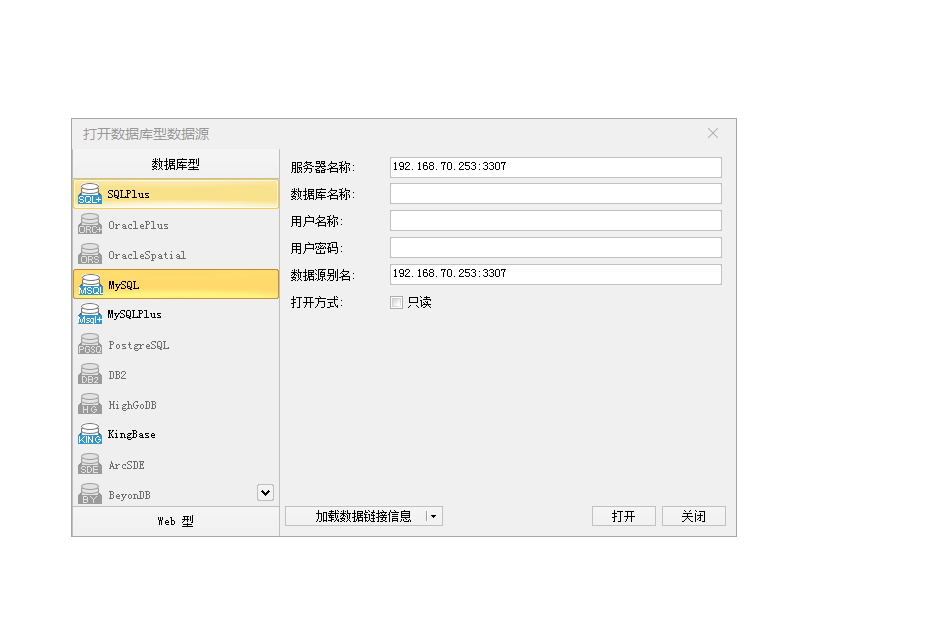
Task: Click the 关闭 button
Action: [694, 516]
